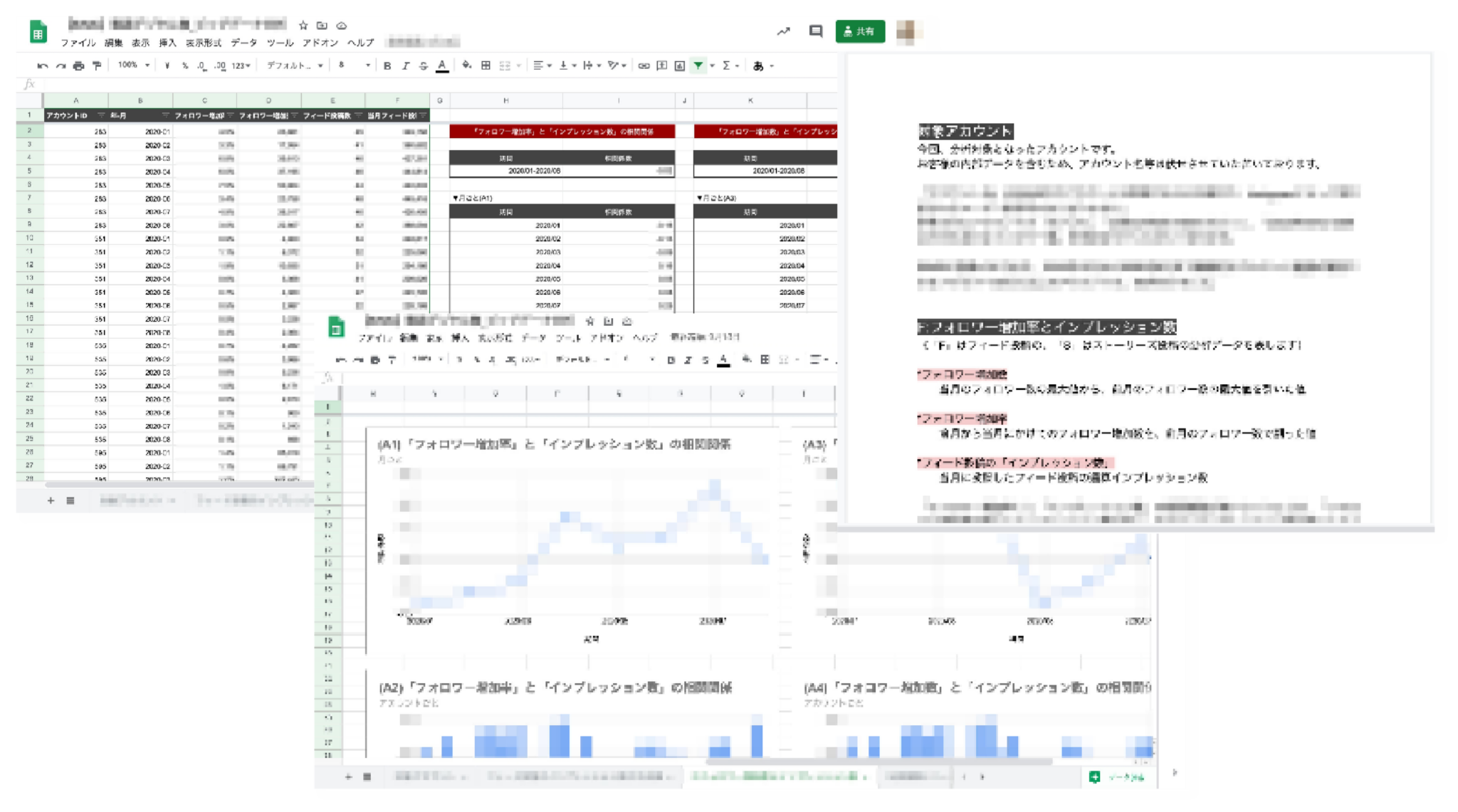
Task: Toggle bold formatting
Action: coord(387,65)
